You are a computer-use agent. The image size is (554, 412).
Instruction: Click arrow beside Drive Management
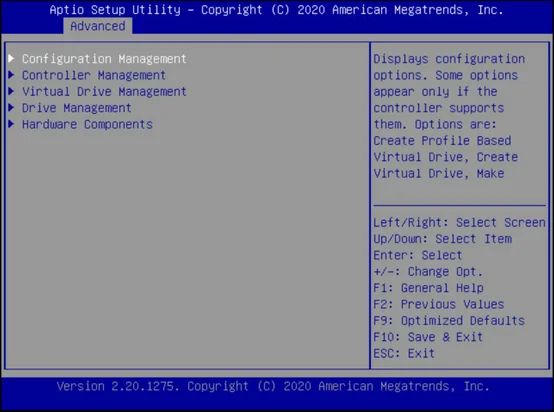tap(11, 107)
